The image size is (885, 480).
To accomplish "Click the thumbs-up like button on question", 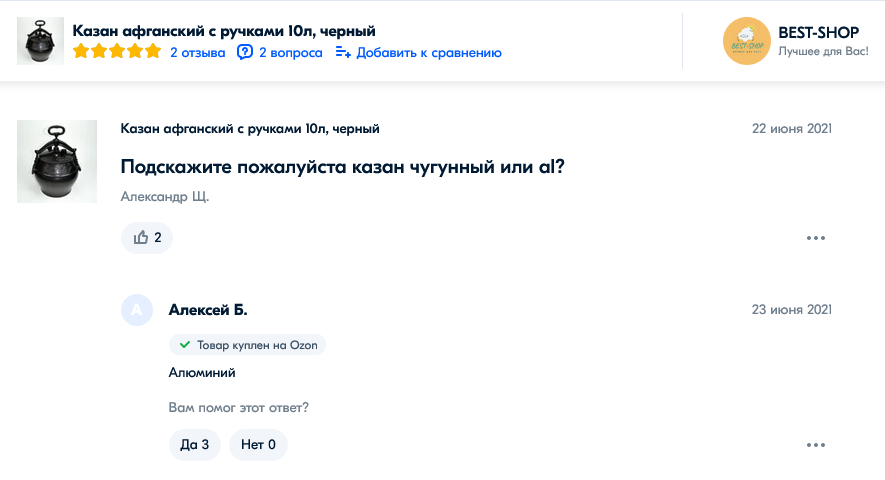I will [146, 238].
